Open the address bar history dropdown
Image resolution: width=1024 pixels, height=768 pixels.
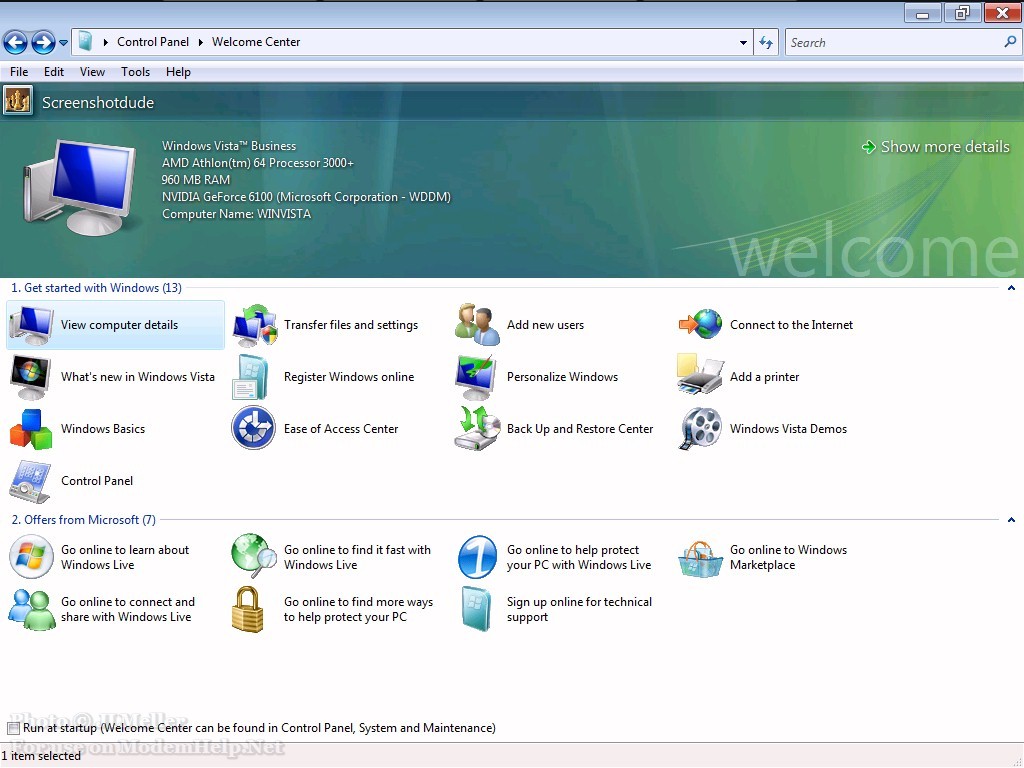pyautogui.click(x=743, y=42)
